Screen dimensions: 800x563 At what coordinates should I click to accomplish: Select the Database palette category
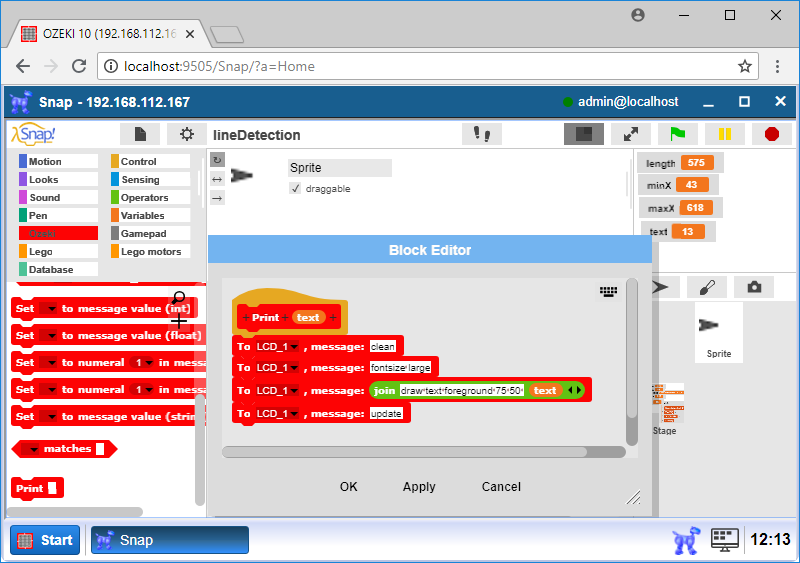58,269
